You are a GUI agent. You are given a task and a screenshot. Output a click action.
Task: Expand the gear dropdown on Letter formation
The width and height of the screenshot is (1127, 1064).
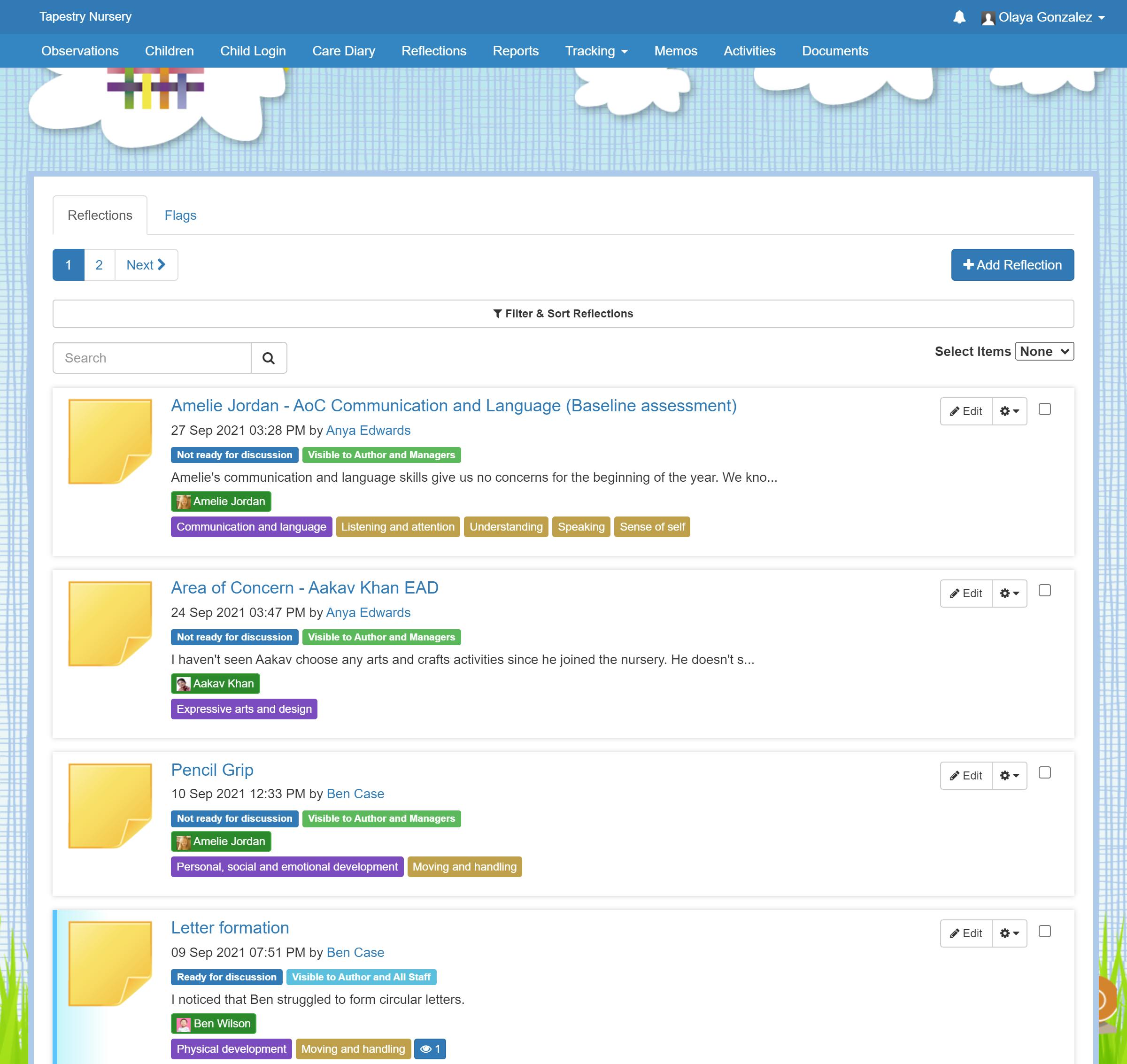tap(1009, 933)
